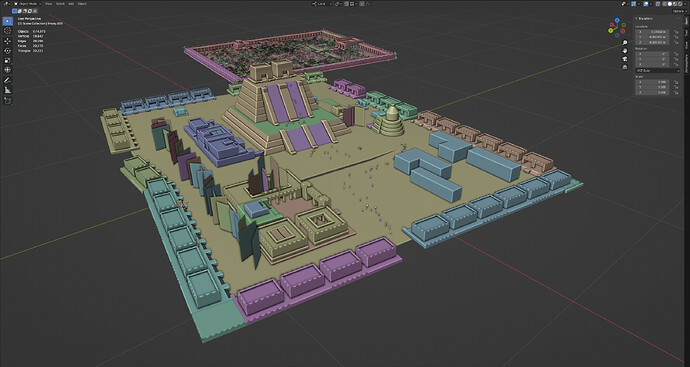This screenshot has width=690, height=367.
Task: Click the Scale Z value field
Action: point(652,92)
